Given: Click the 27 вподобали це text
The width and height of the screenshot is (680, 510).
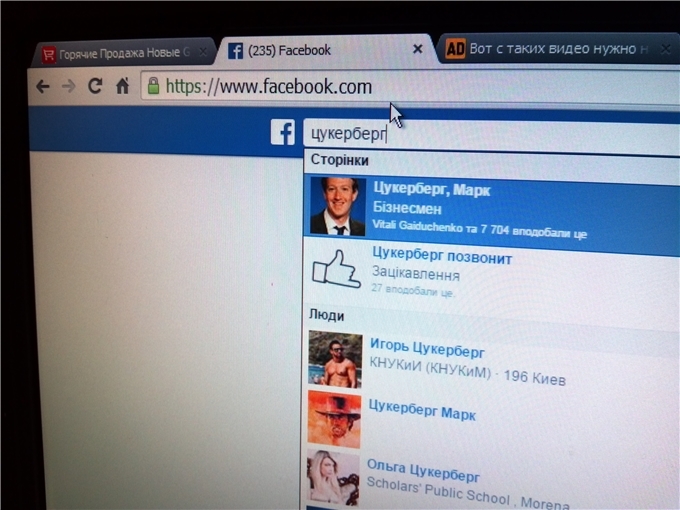Looking at the screenshot, I should click(x=412, y=290).
